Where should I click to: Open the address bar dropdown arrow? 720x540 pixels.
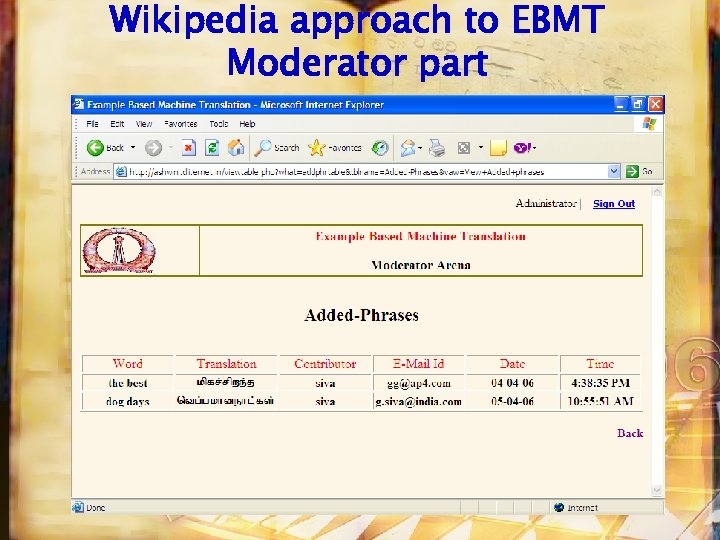point(614,172)
